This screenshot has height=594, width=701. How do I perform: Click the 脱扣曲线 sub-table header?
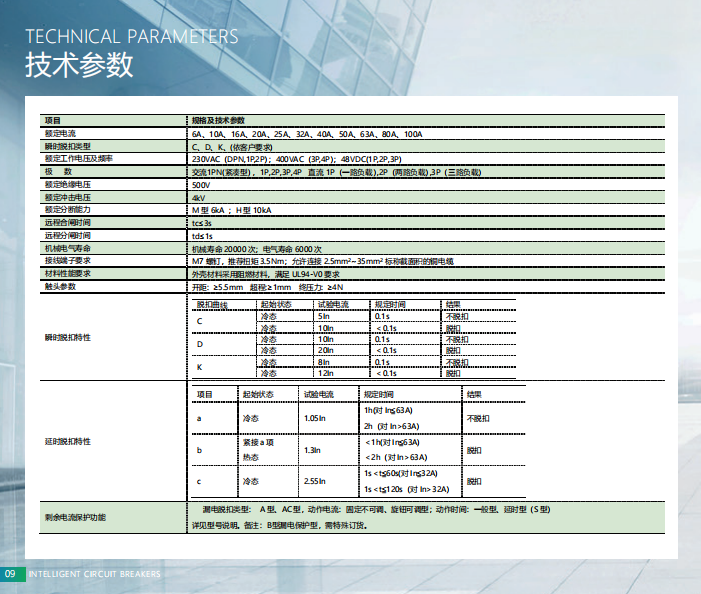[212, 303]
